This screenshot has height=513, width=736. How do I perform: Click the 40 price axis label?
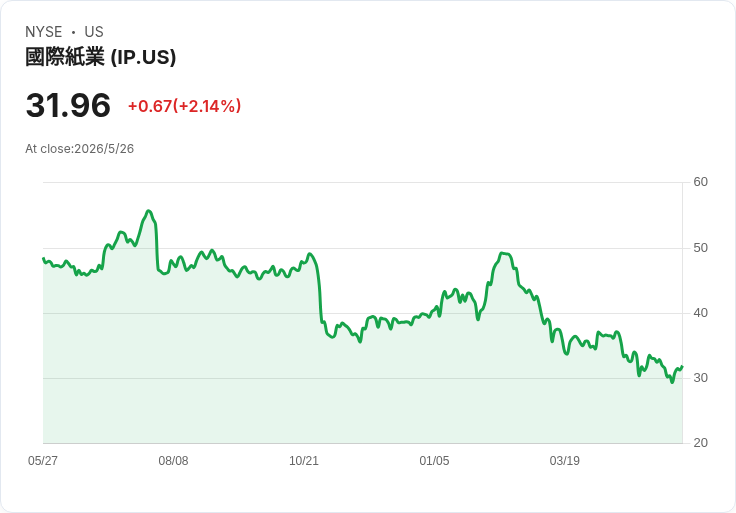coord(700,313)
